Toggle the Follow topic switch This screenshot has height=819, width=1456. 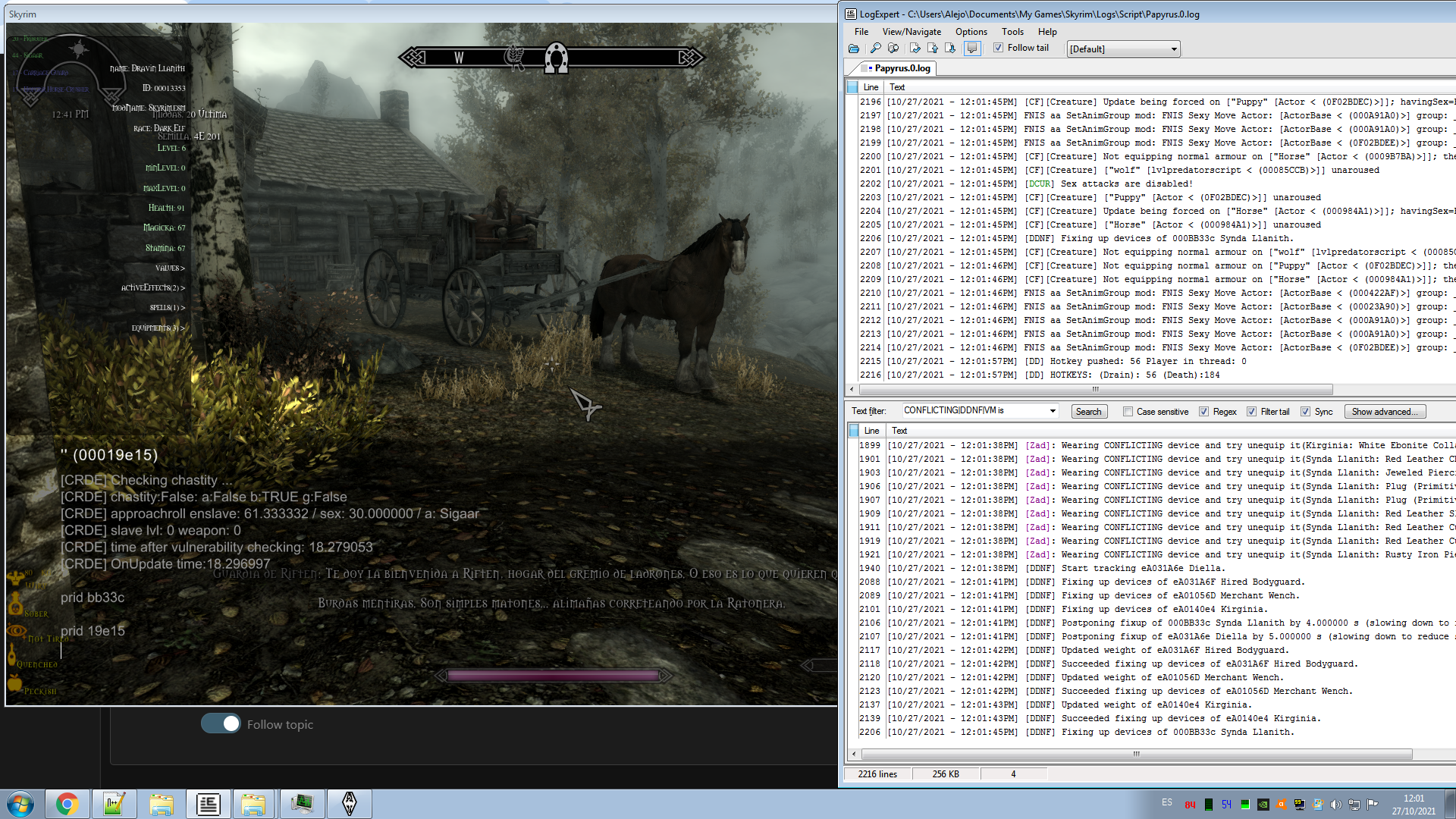point(221,723)
